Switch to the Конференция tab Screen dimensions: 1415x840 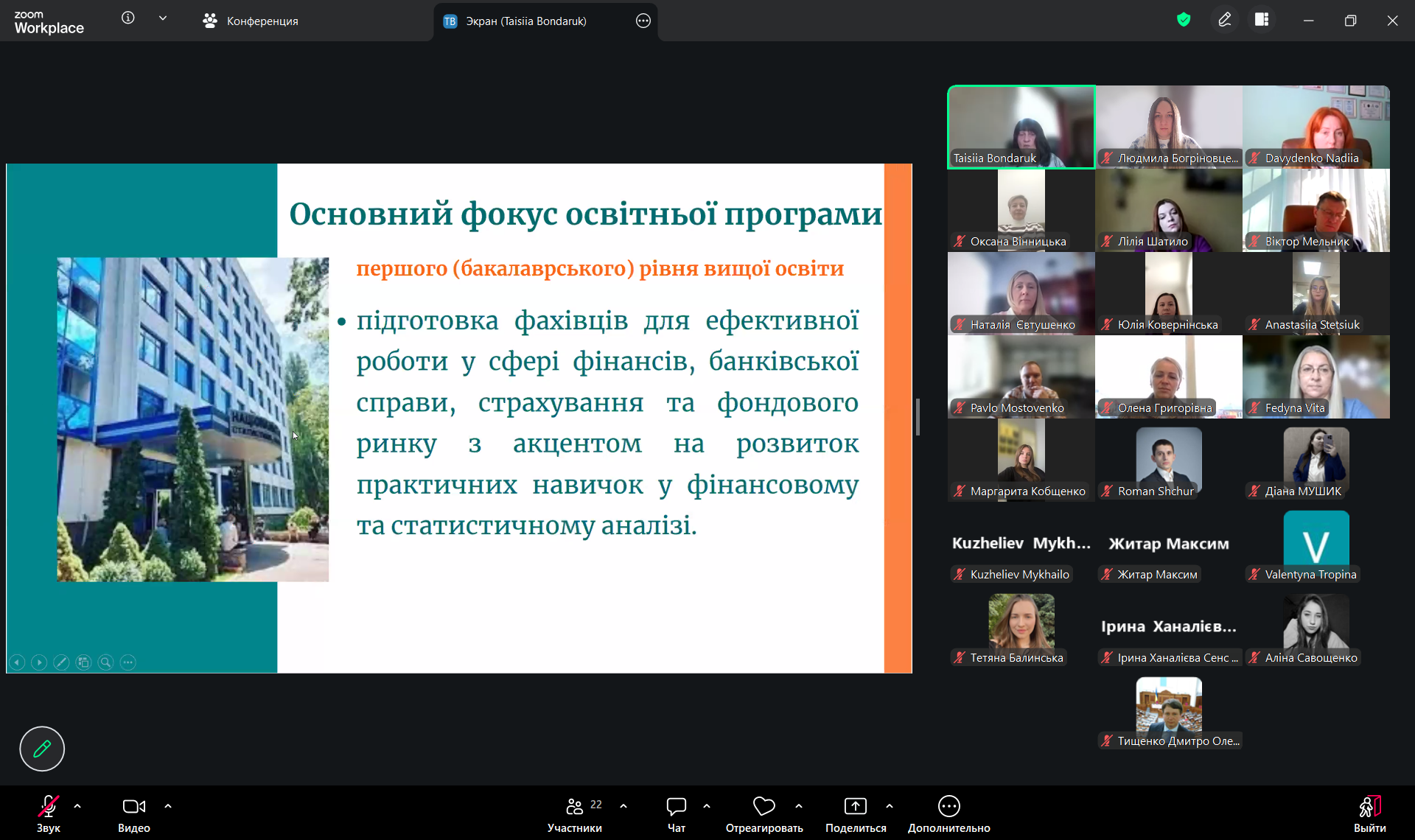(251, 21)
